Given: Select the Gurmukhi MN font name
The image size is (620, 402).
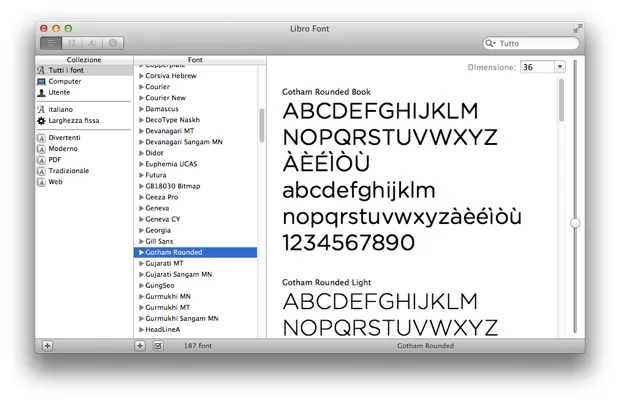Looking at the screenshot, I should pos(168,296).
